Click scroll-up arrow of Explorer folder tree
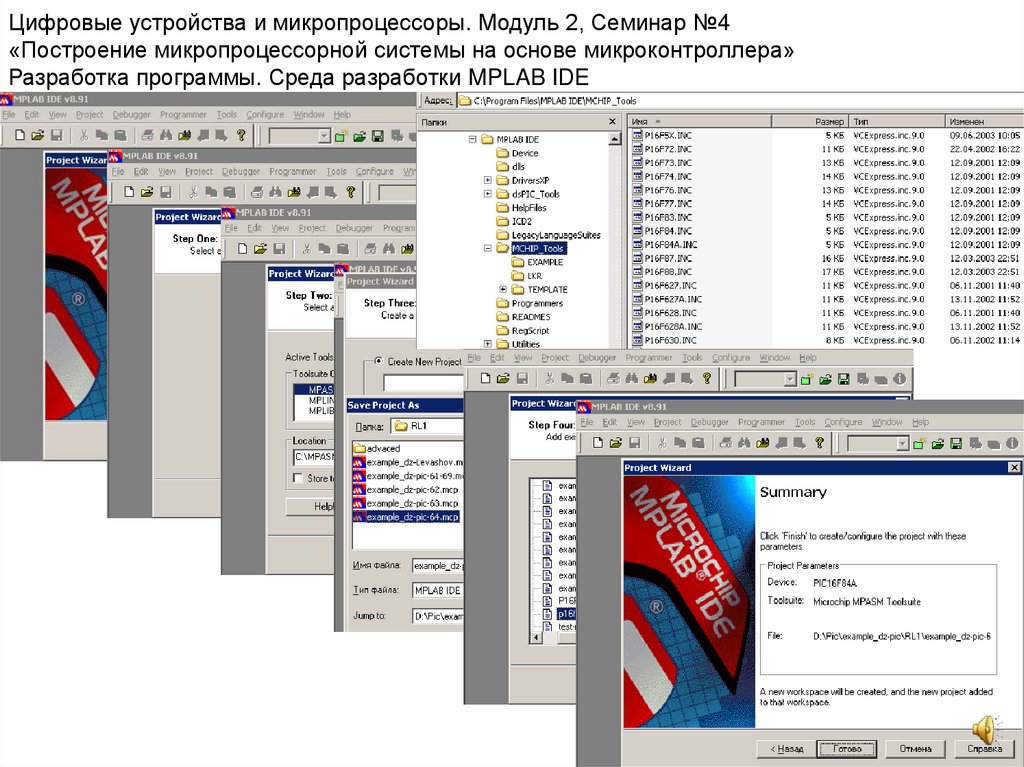The image size is (1024, 767). (615, 139)
